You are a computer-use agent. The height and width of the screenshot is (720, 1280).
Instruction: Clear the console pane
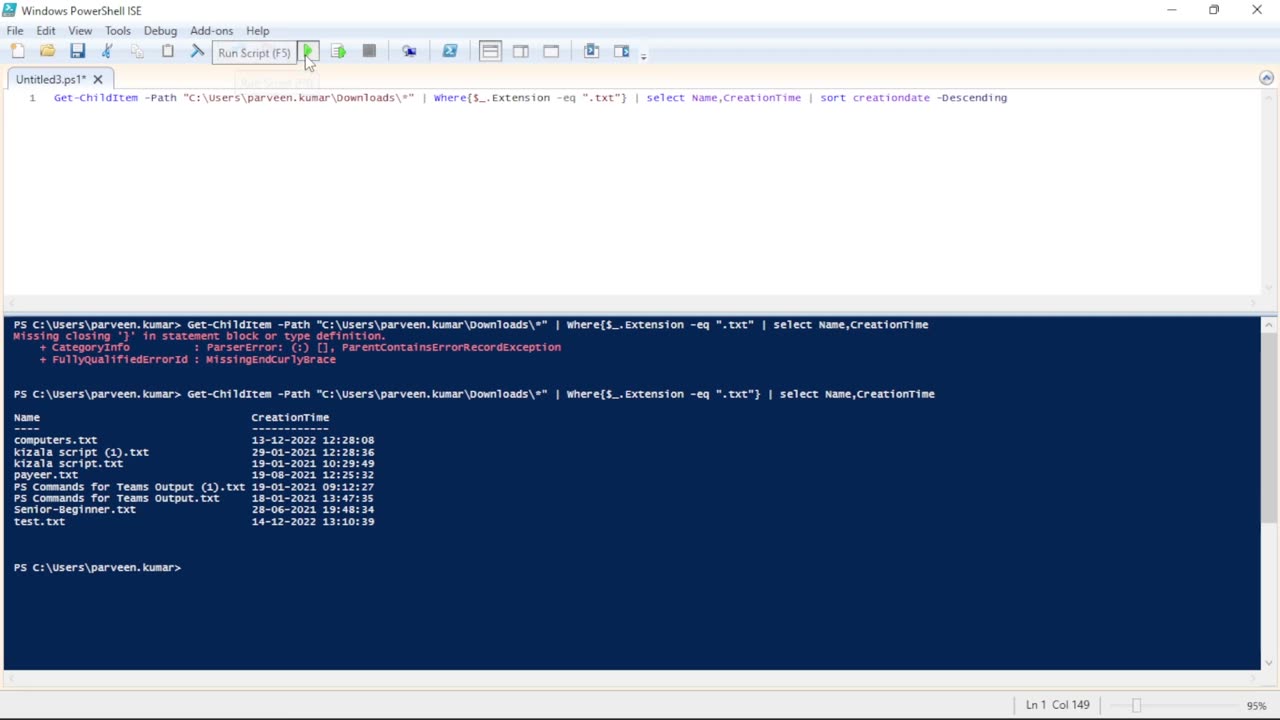tap(197, 51)
